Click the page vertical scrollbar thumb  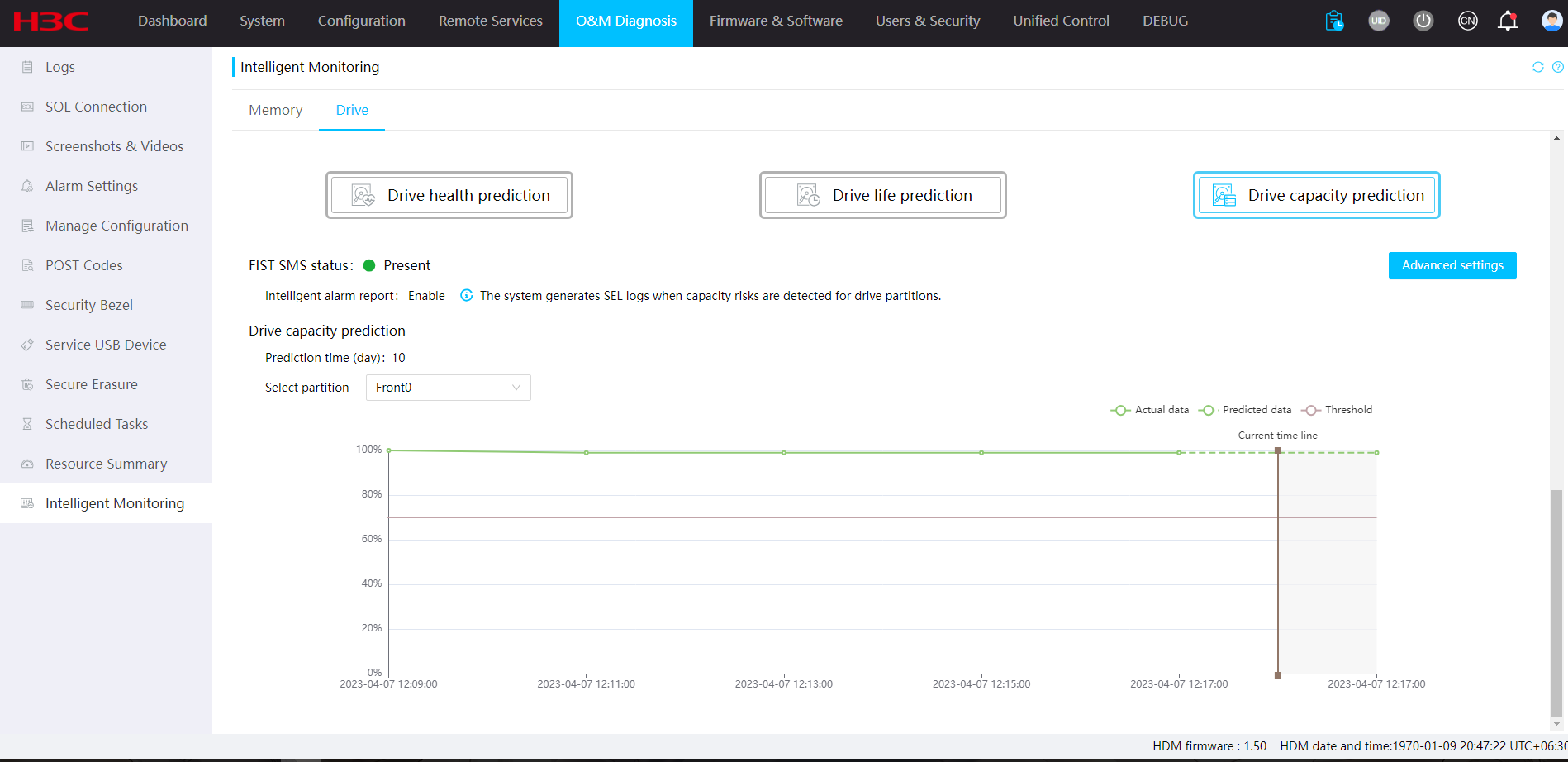pyautogui.click(x=1556, y=603)
